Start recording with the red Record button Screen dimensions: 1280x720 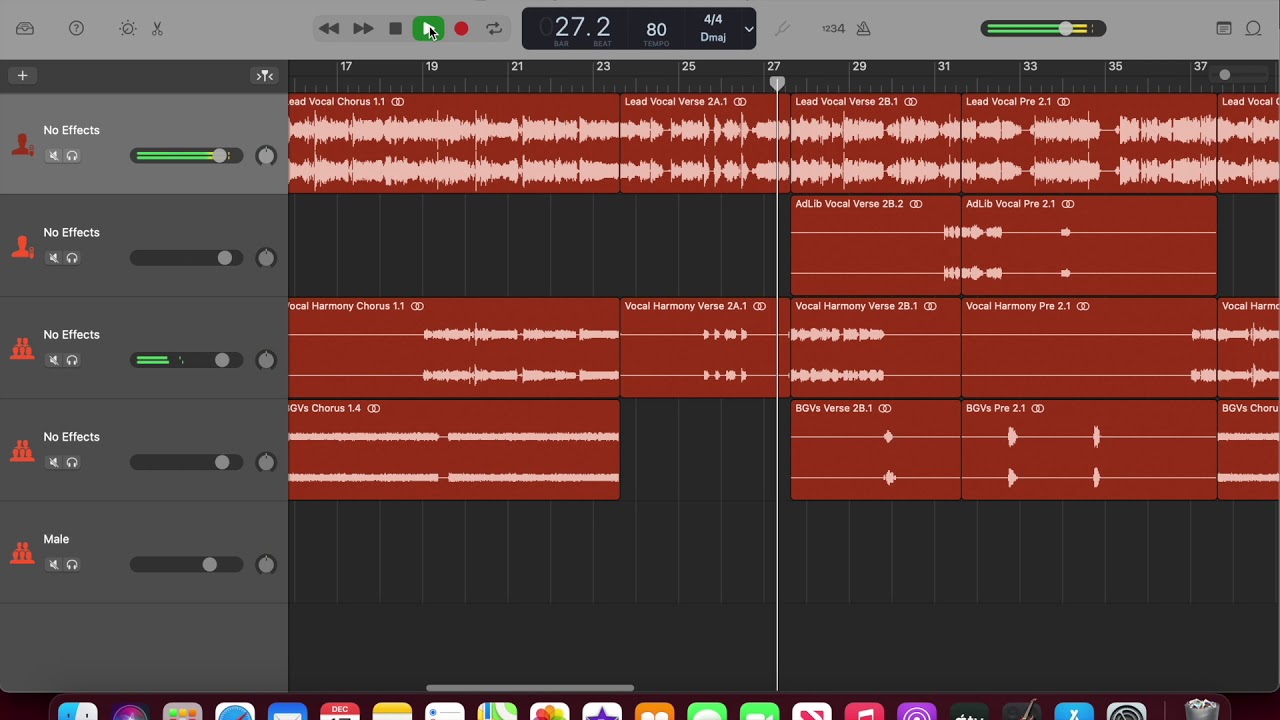(461, 29)
